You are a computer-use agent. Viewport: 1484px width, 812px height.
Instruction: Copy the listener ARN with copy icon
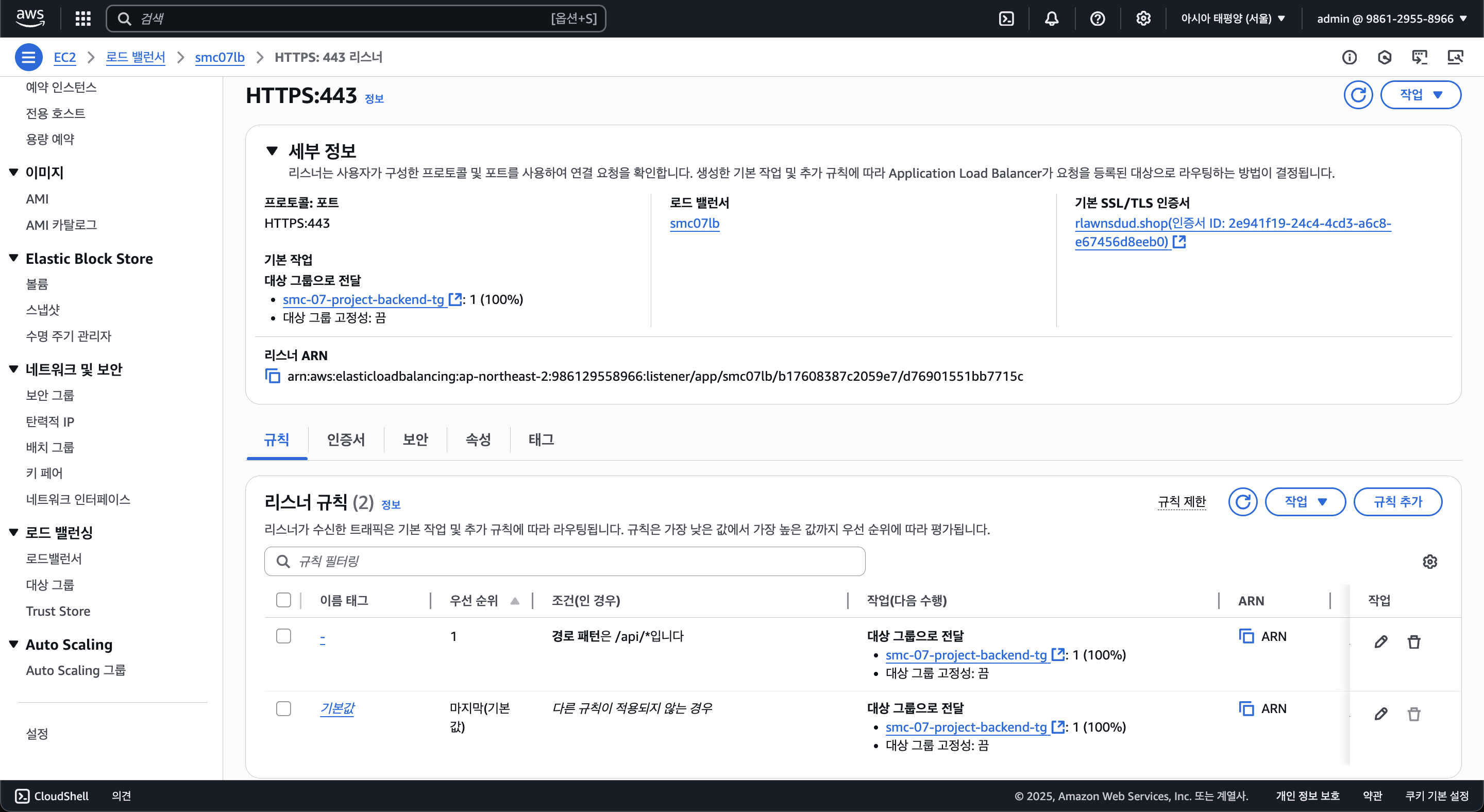click(273, 376)
